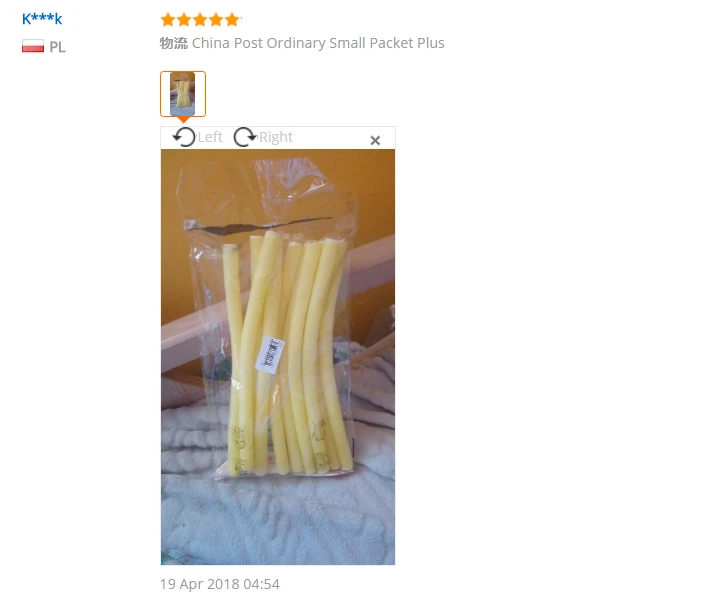Toggle the review photo thumbnail
The height and width of the screenshot is (610, 723).
(x=183, y=94)
